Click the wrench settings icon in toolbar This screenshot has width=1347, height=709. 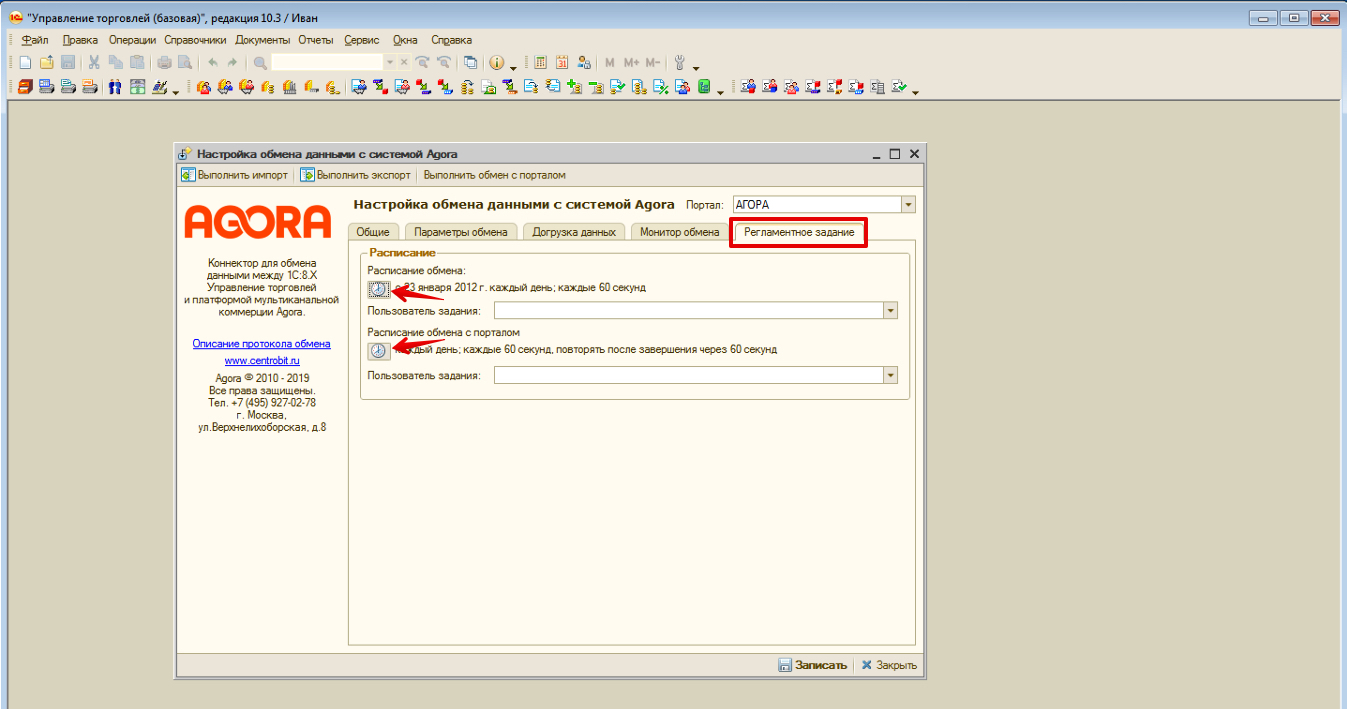pyautogui.click(x=680, y=62)
